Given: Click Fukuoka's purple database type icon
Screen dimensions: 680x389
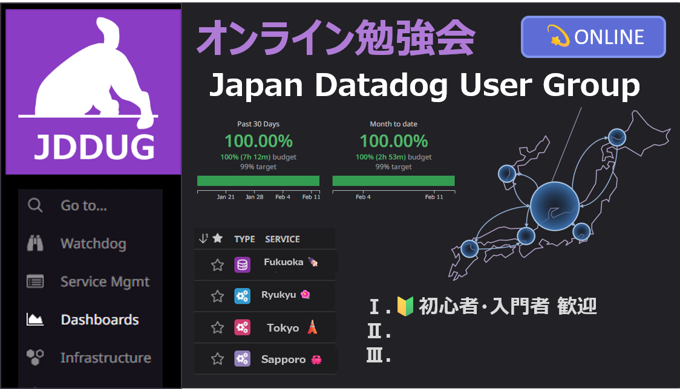Looking at the screenshot, I should click(x=242, y=265).
